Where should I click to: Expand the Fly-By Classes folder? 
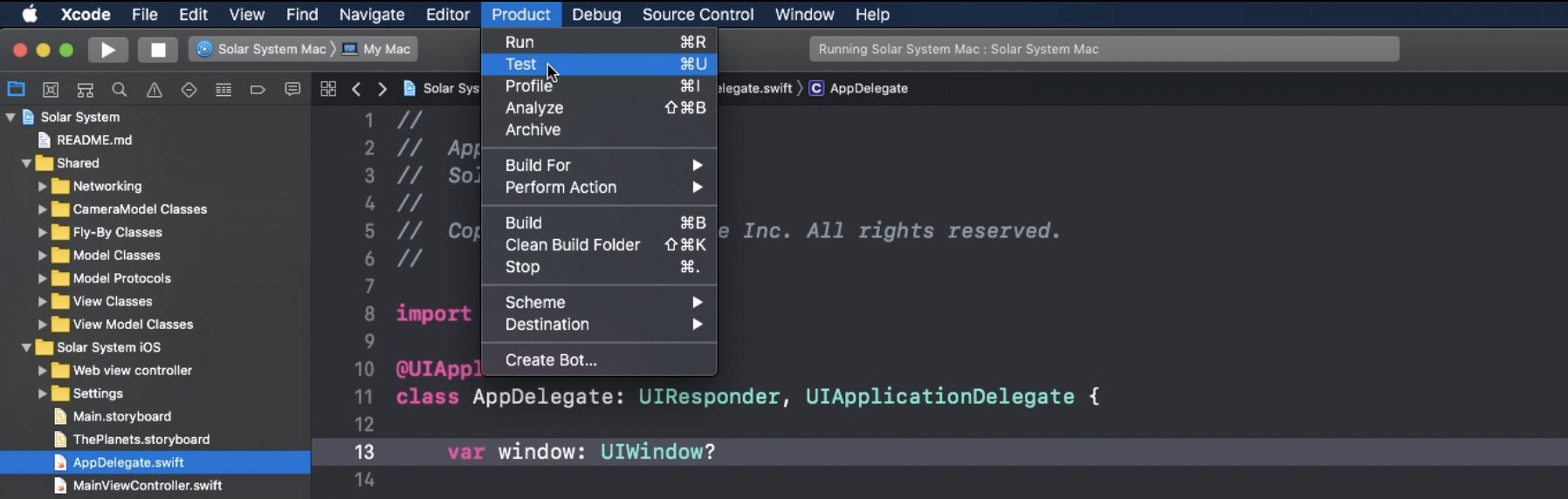42,232
